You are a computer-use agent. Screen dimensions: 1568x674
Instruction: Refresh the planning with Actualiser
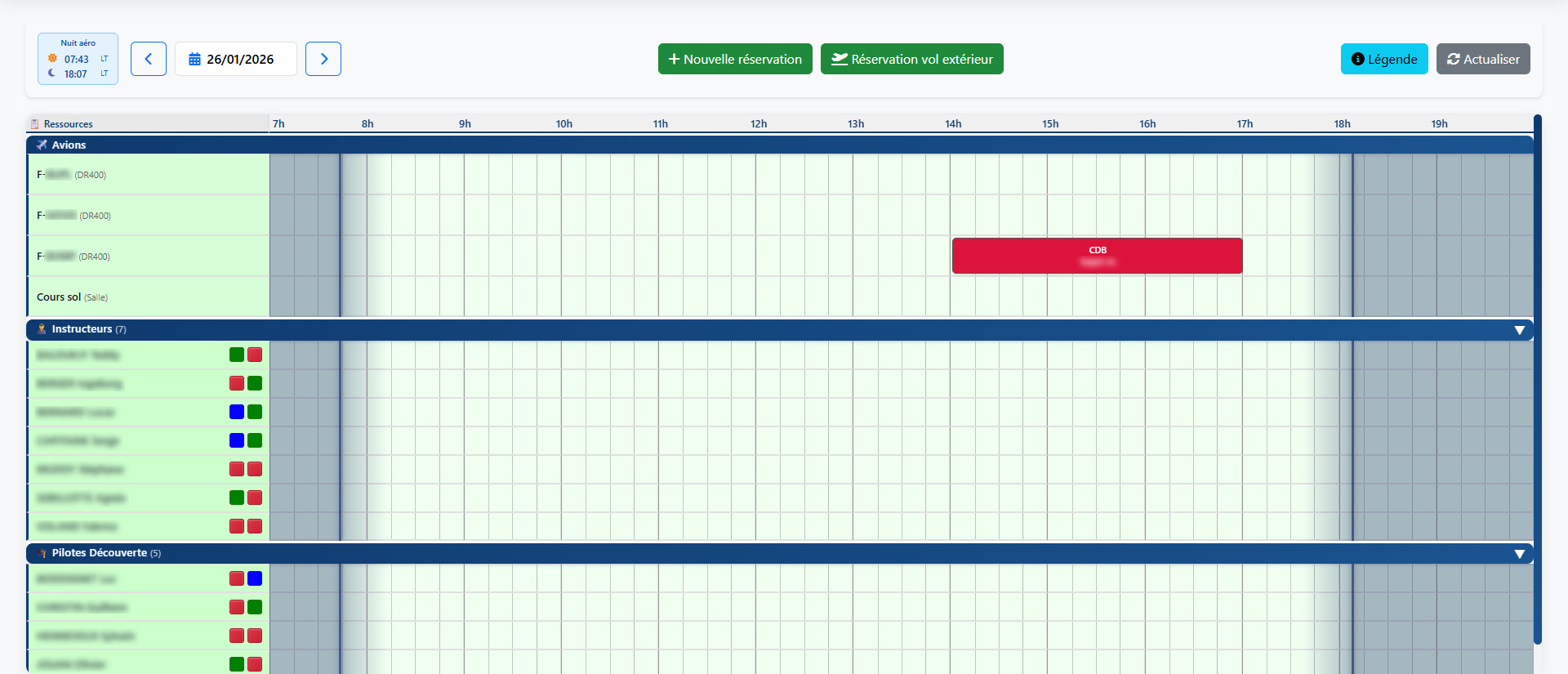click(x=1482, y=59)
